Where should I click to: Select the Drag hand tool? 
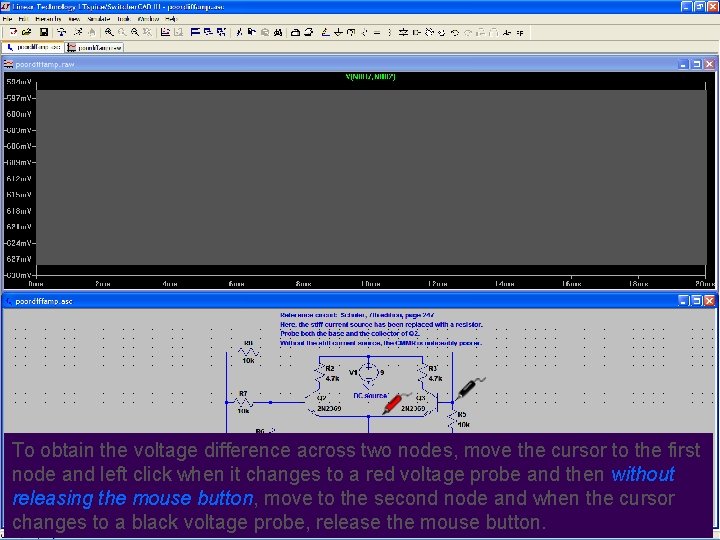point(441,32)
